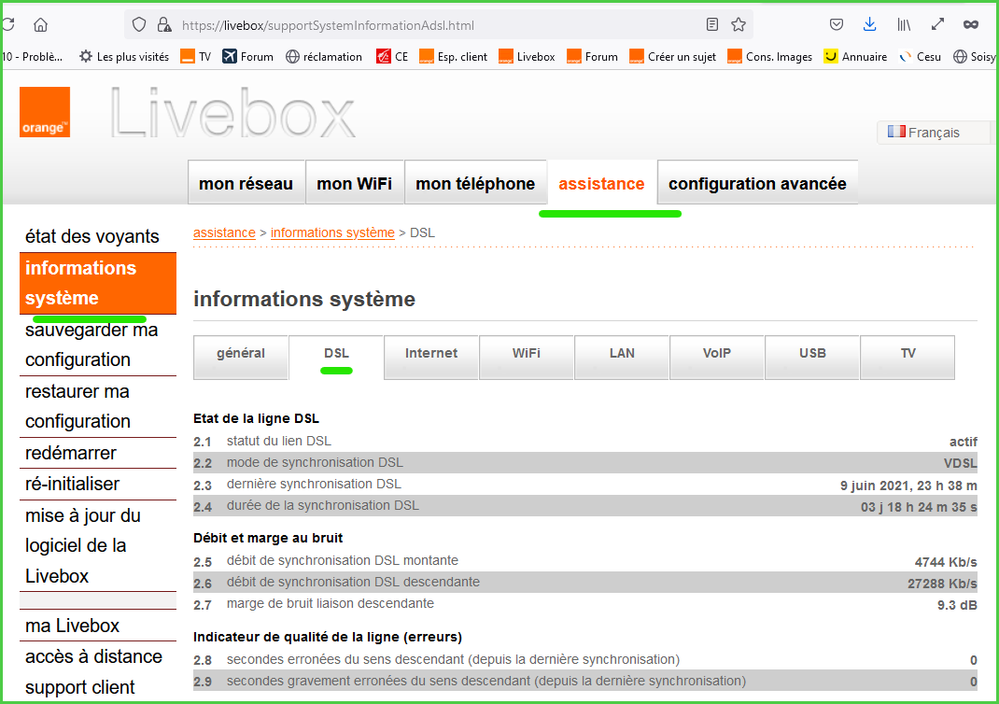Click the 'informations système' breadcrumb link
Image resolution: width=999 pixels, height=704 pixels.
(333, 233)
